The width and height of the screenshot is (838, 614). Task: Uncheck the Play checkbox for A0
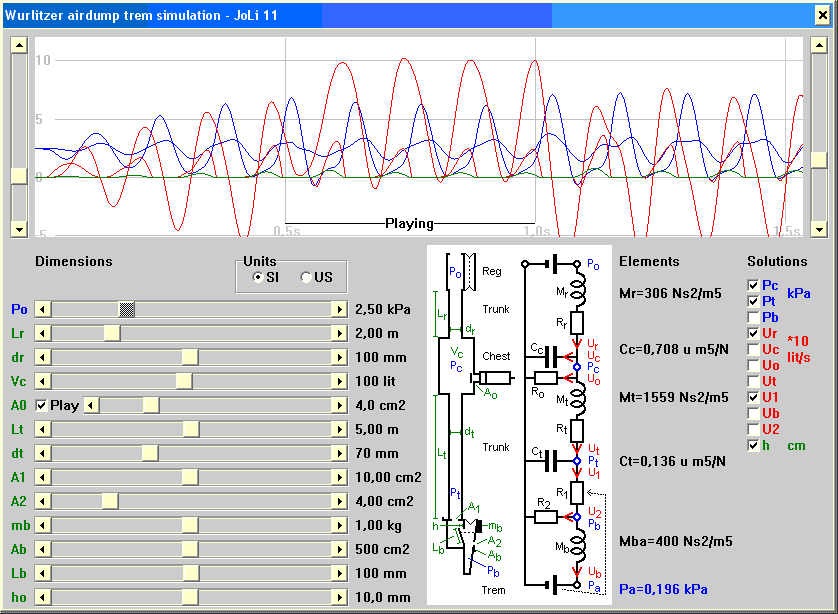42,405
